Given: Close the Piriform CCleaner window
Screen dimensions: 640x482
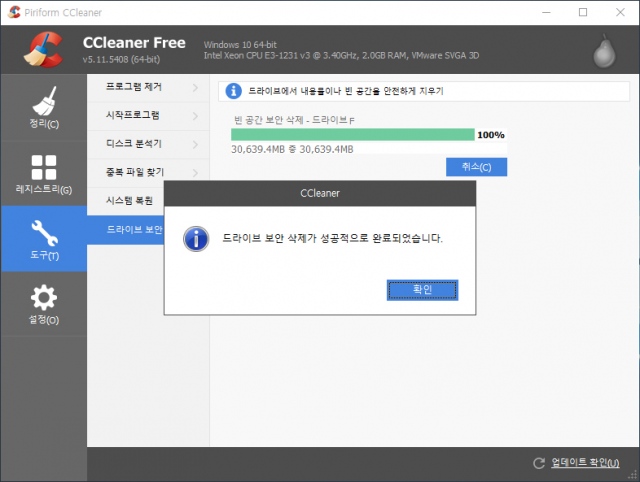Looking at the screenshot, I should (620, 12).
